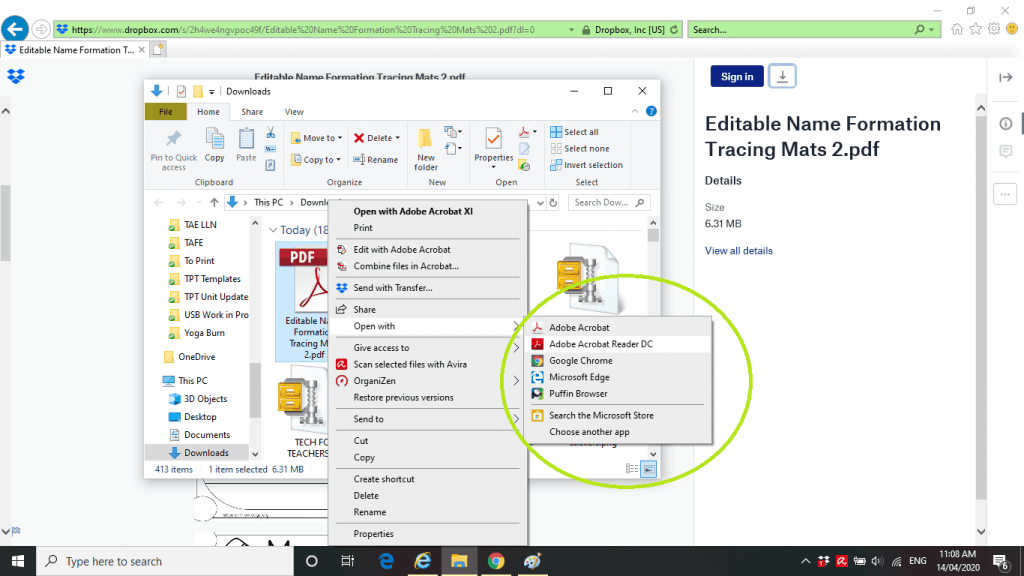
Task: Choose Adobe Acrobat Reader DC from submenu
Action: (x=618, y=344)
